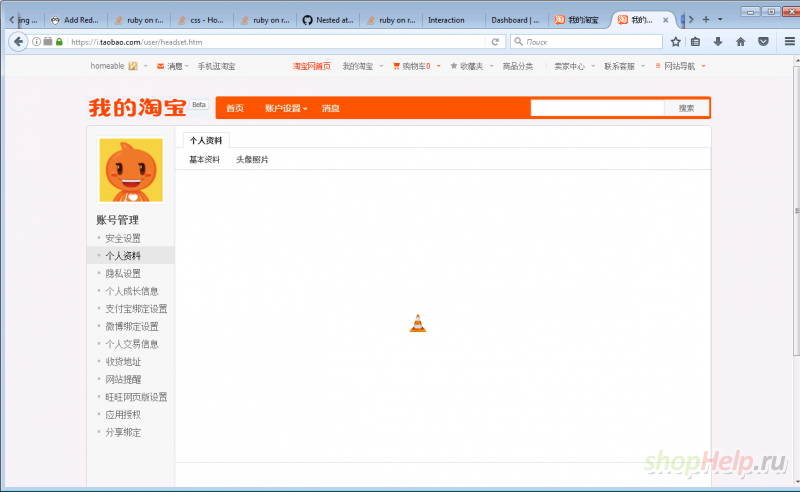The width and height of the screenshot is (800, 492).
Task: Reload the page with the refresh icon
Action: click(495, 42)
